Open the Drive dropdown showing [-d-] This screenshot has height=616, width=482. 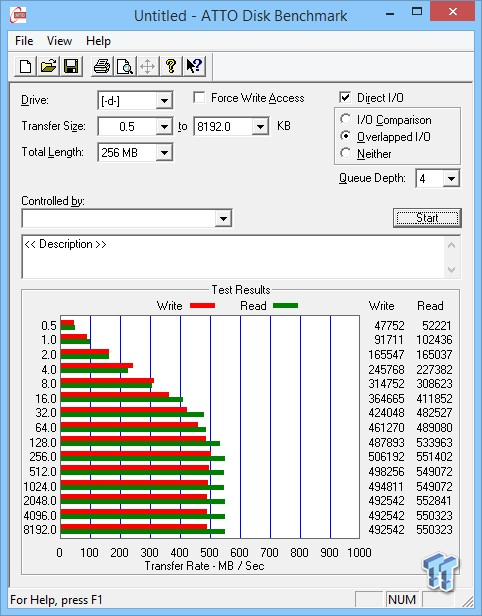click(x=164, y=101)
